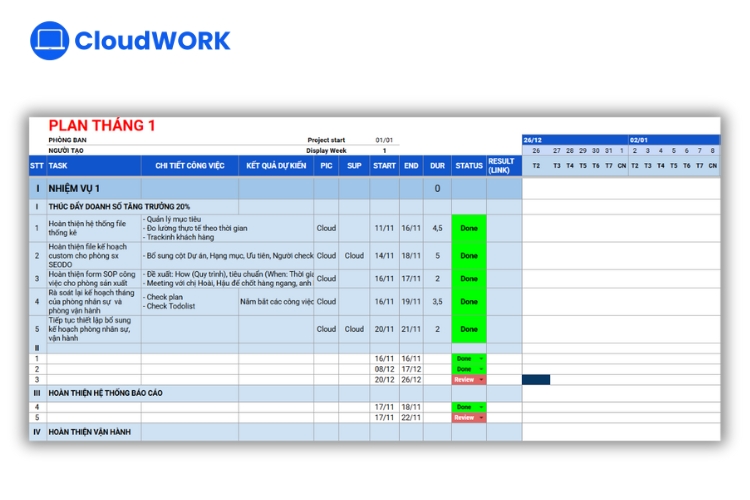The width and height of the screenshot is (750, 500).
Task: Click the PLAN THÁNG 1 title
Action: [102, 125]
